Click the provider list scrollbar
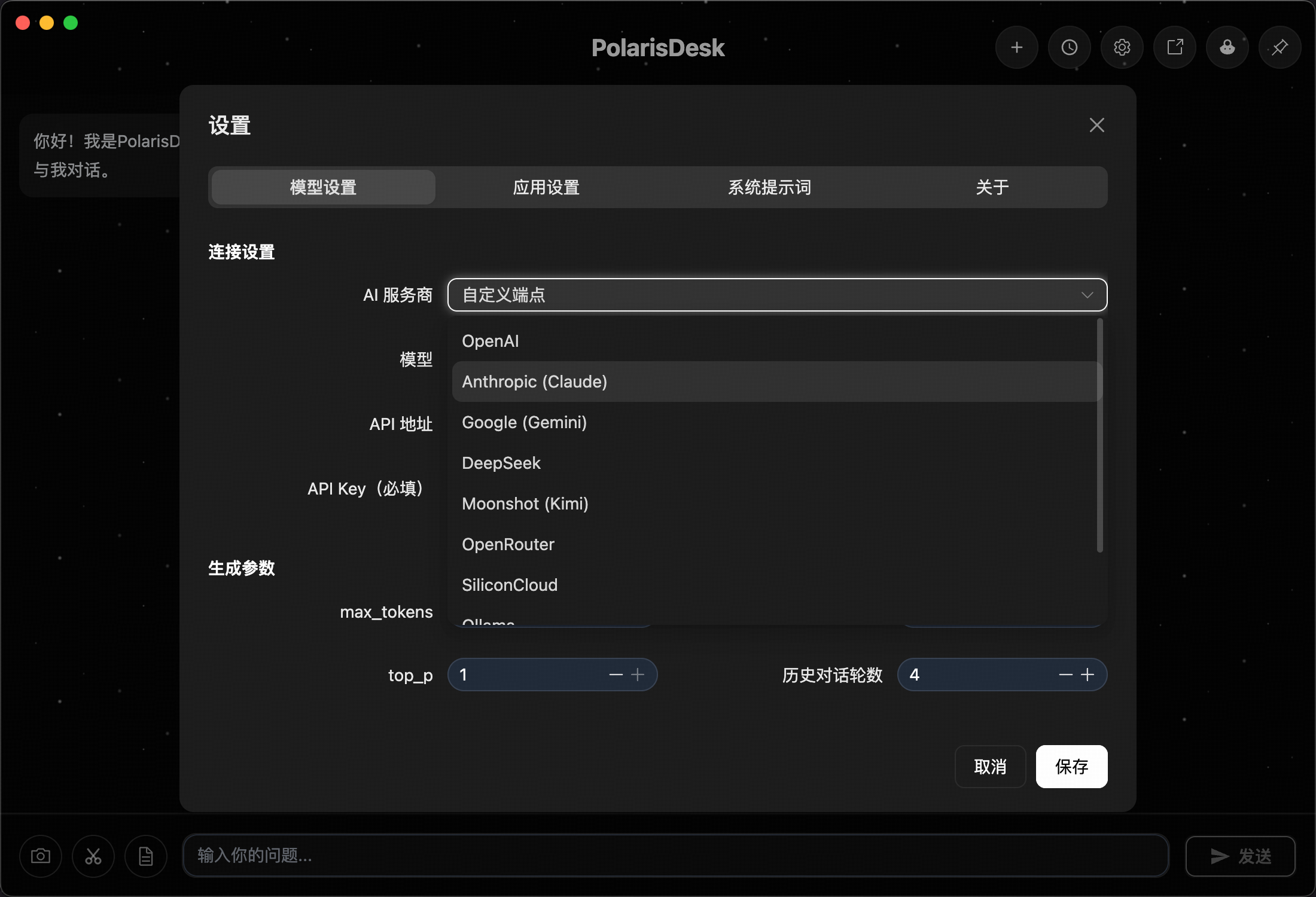Screen dimensions: 1316x897 pyautogui.click(x=1099, y=435)
